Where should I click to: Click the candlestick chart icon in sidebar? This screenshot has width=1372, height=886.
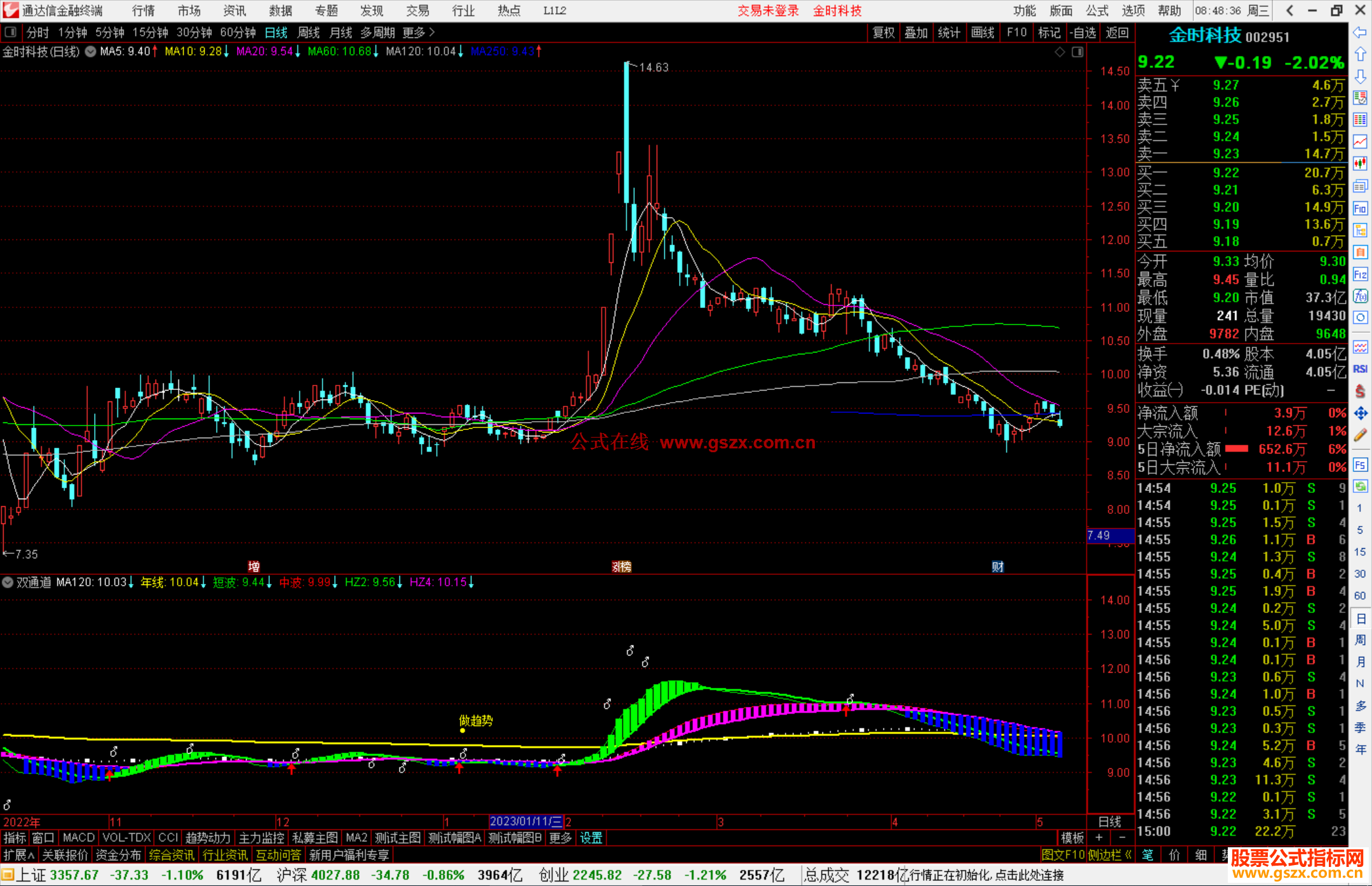1360,164
